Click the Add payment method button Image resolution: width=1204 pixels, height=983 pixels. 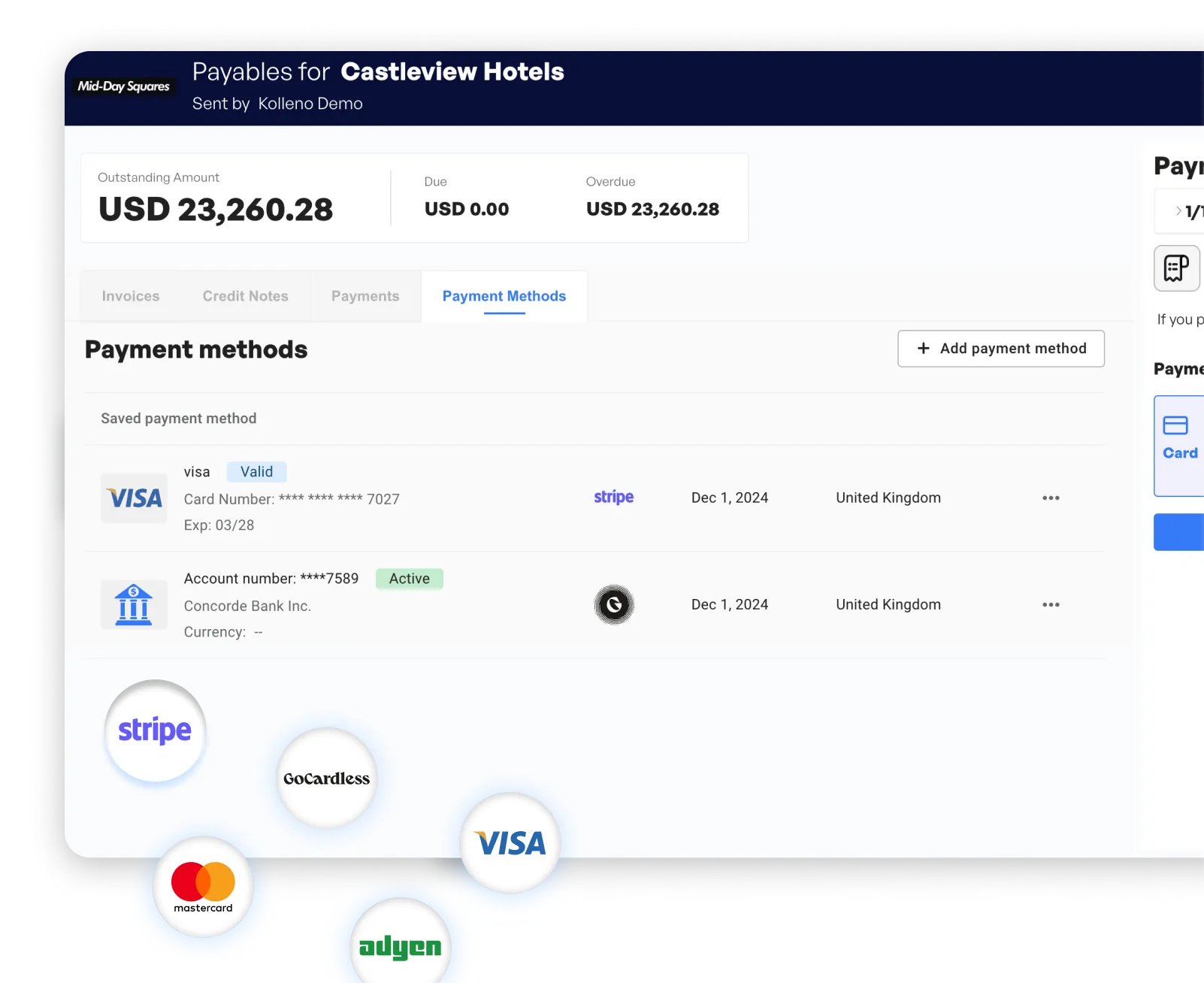1001,349
